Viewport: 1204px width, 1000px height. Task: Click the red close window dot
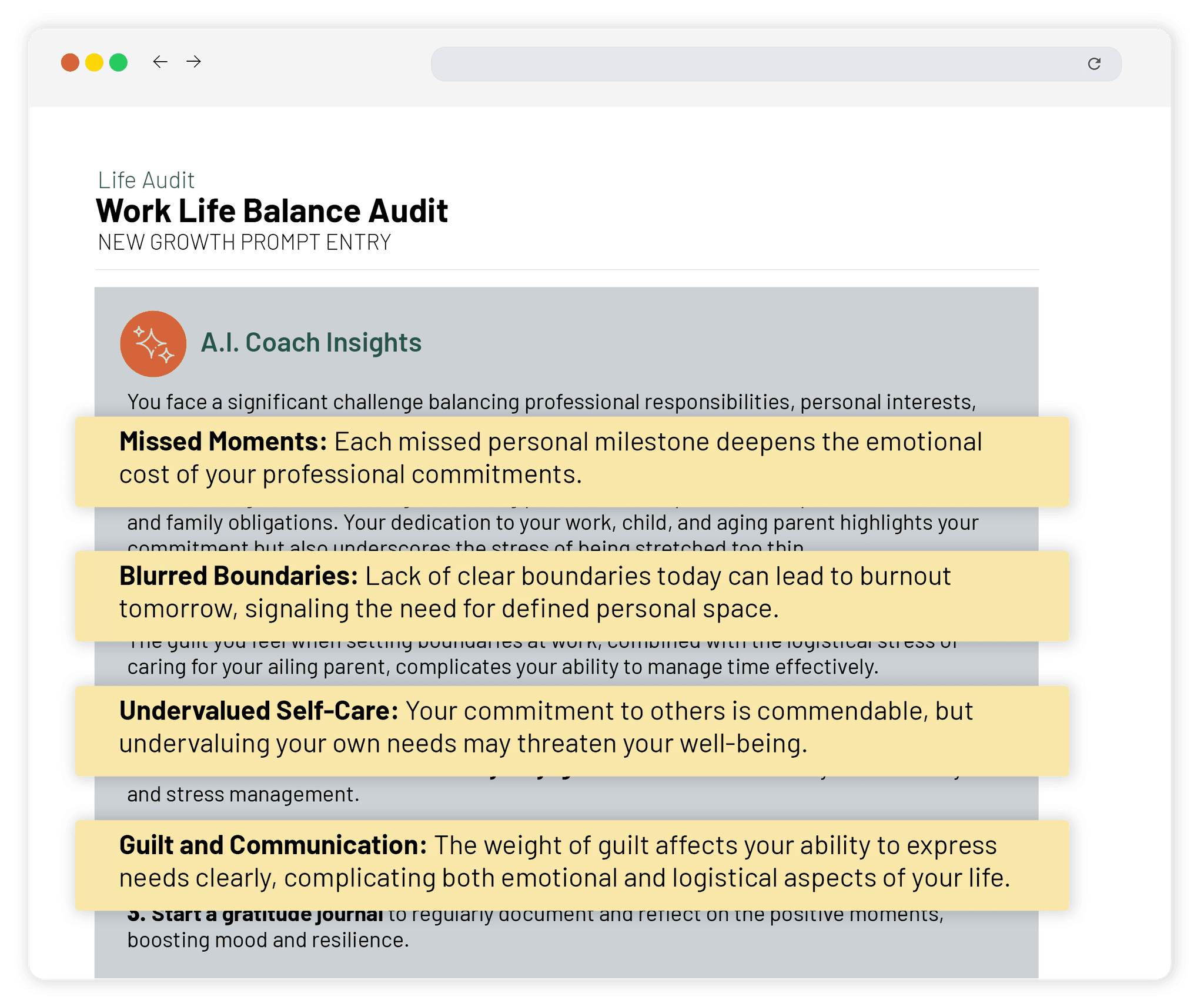coord(70,62)
